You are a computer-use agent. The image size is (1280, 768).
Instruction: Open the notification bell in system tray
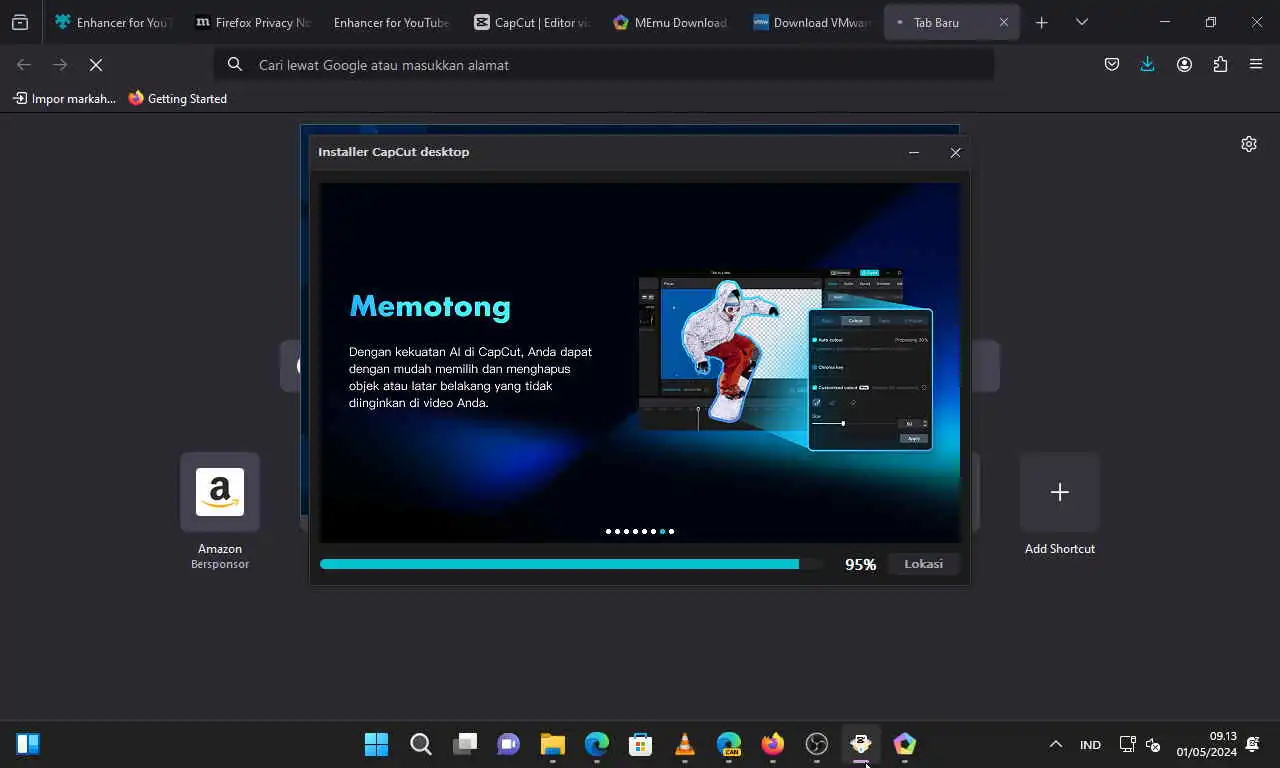pyautogui.click(x=1253, y=744)
